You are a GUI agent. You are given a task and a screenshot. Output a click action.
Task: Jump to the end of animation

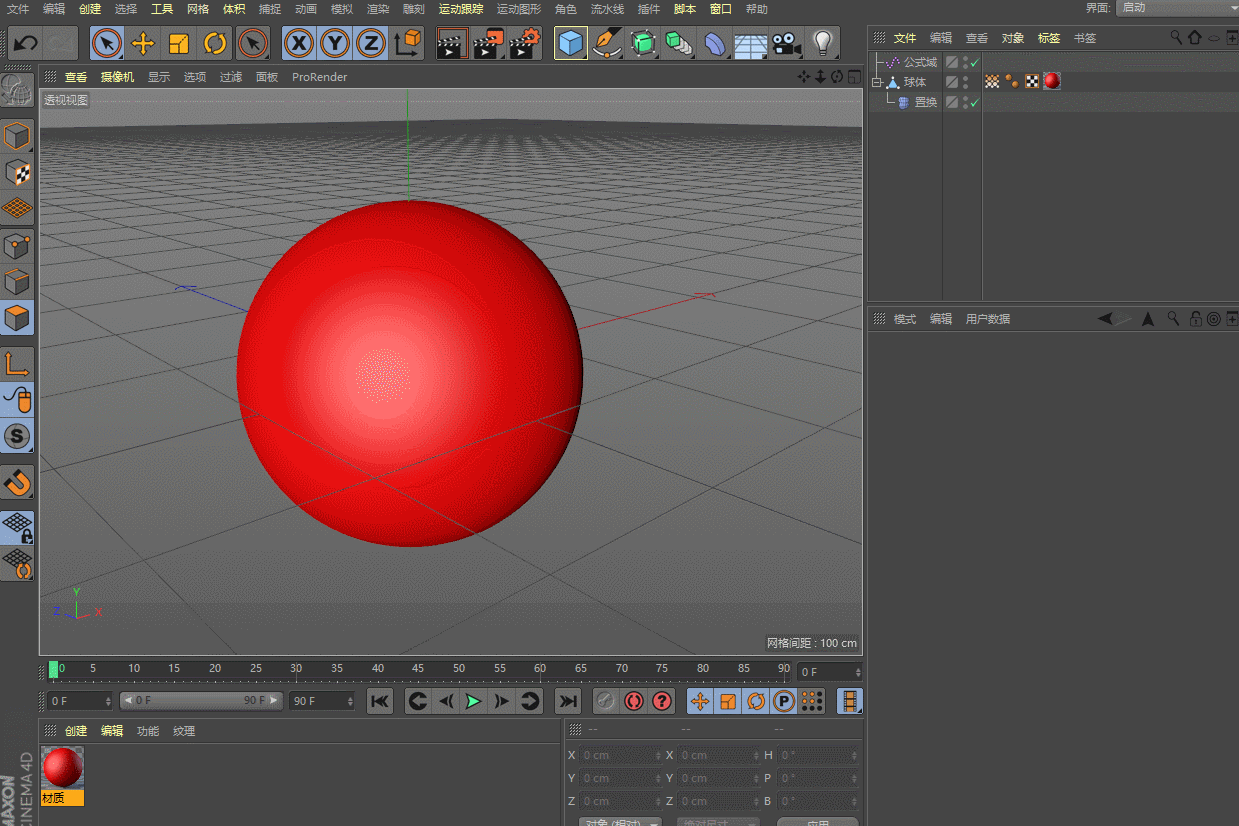[567, 701]
